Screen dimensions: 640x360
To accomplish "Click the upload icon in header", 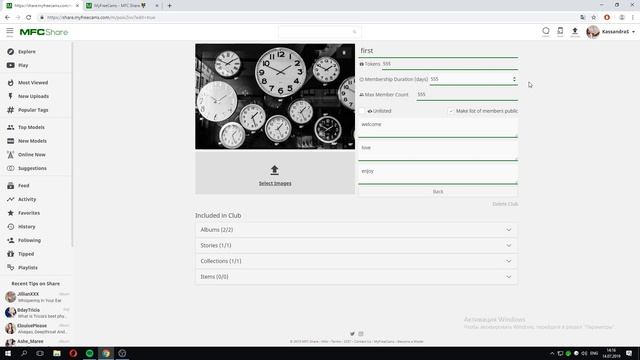I will [575, 31].
